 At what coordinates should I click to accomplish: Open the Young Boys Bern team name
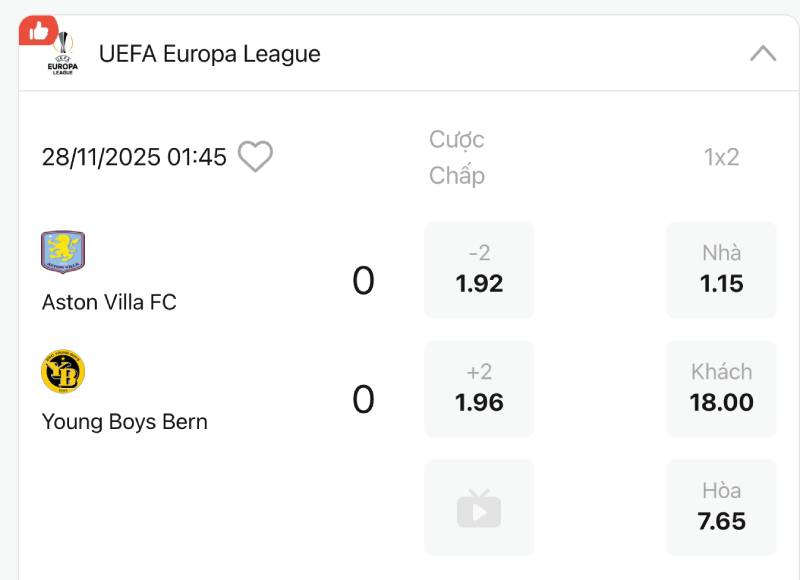tap(125, 422)
